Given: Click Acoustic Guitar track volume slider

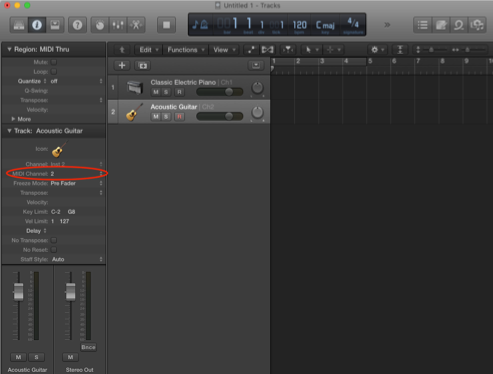Looking at the screenshot, I should coord(220,116).
